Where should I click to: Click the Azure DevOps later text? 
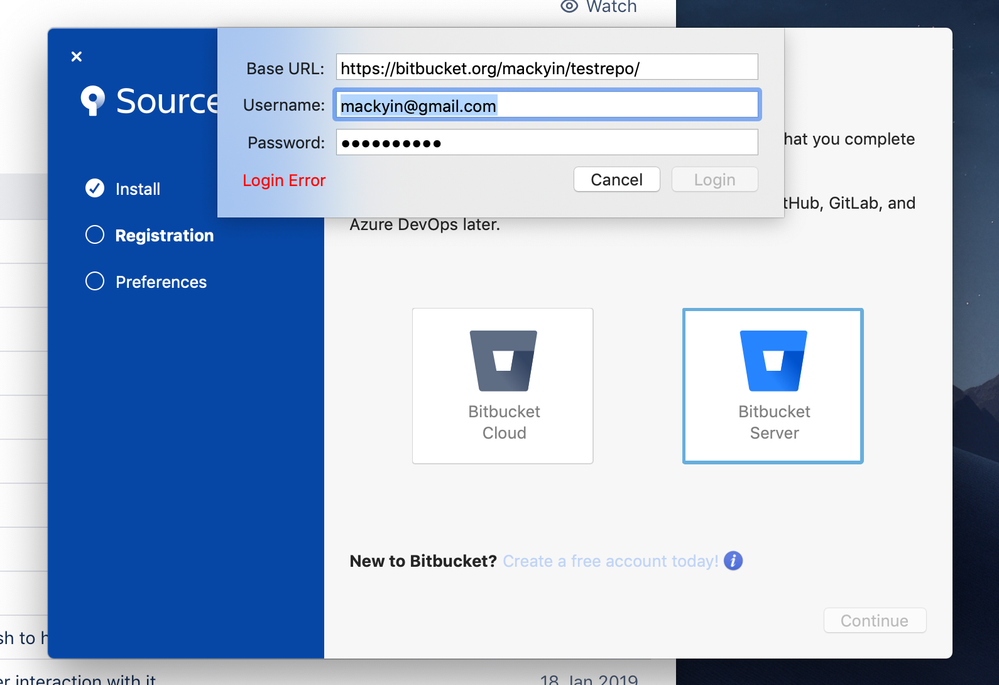coord(424,224)
